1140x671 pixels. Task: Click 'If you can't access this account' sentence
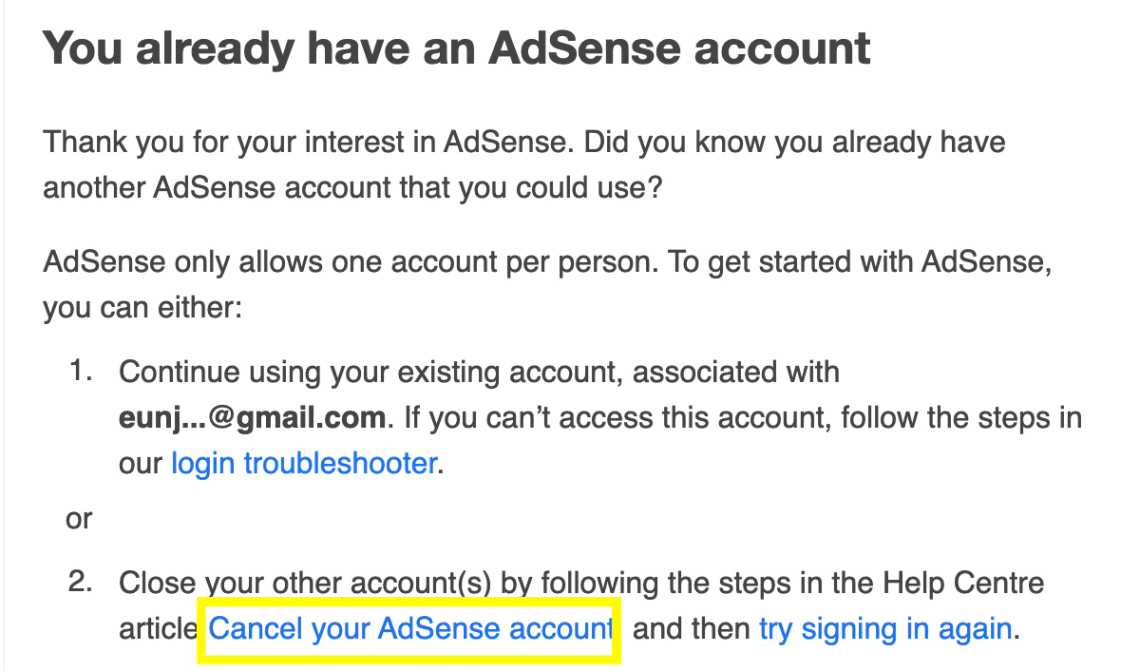614,418
